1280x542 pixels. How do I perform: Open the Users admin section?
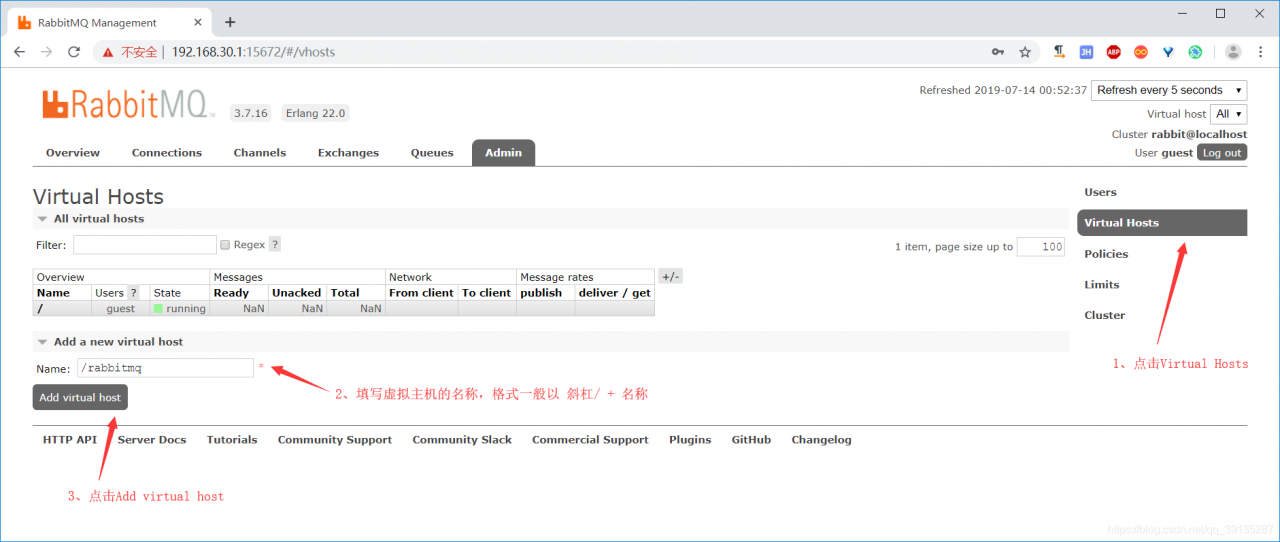pyautogui.click(x=1100, y=192)
